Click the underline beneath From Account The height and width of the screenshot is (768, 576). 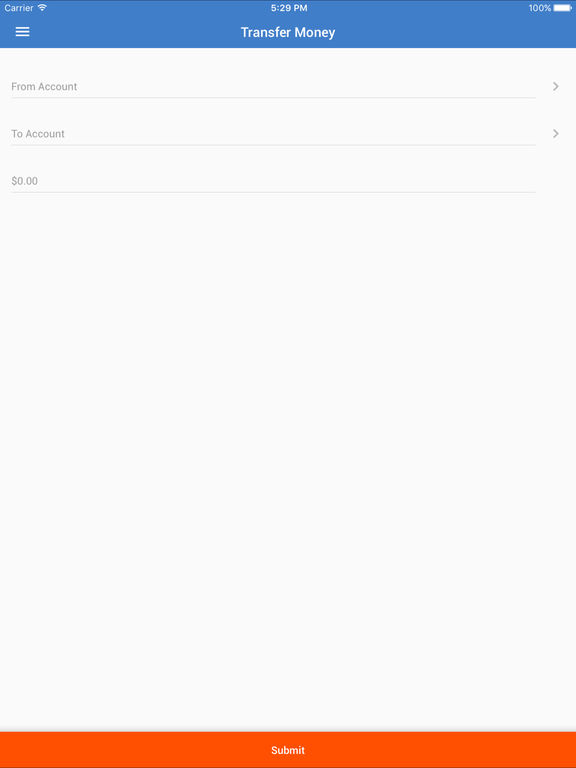[x=273, y=97]
